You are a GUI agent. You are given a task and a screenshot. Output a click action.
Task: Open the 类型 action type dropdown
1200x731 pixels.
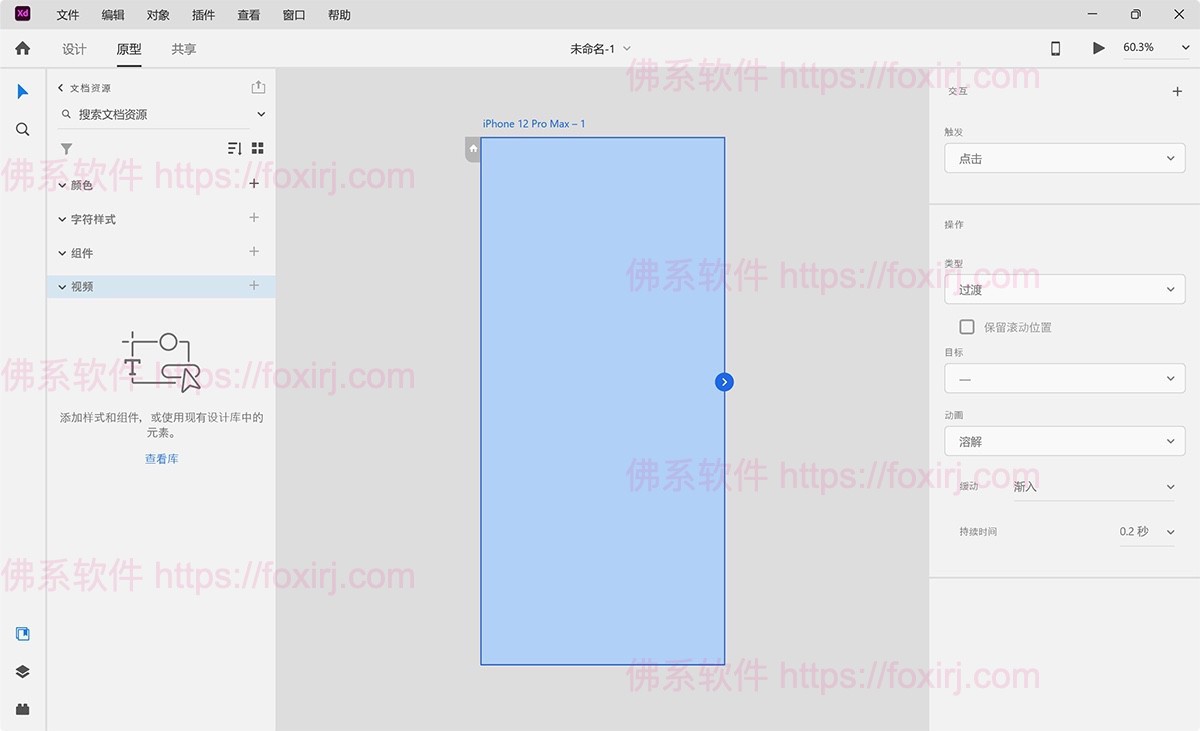pos(1064,289)
